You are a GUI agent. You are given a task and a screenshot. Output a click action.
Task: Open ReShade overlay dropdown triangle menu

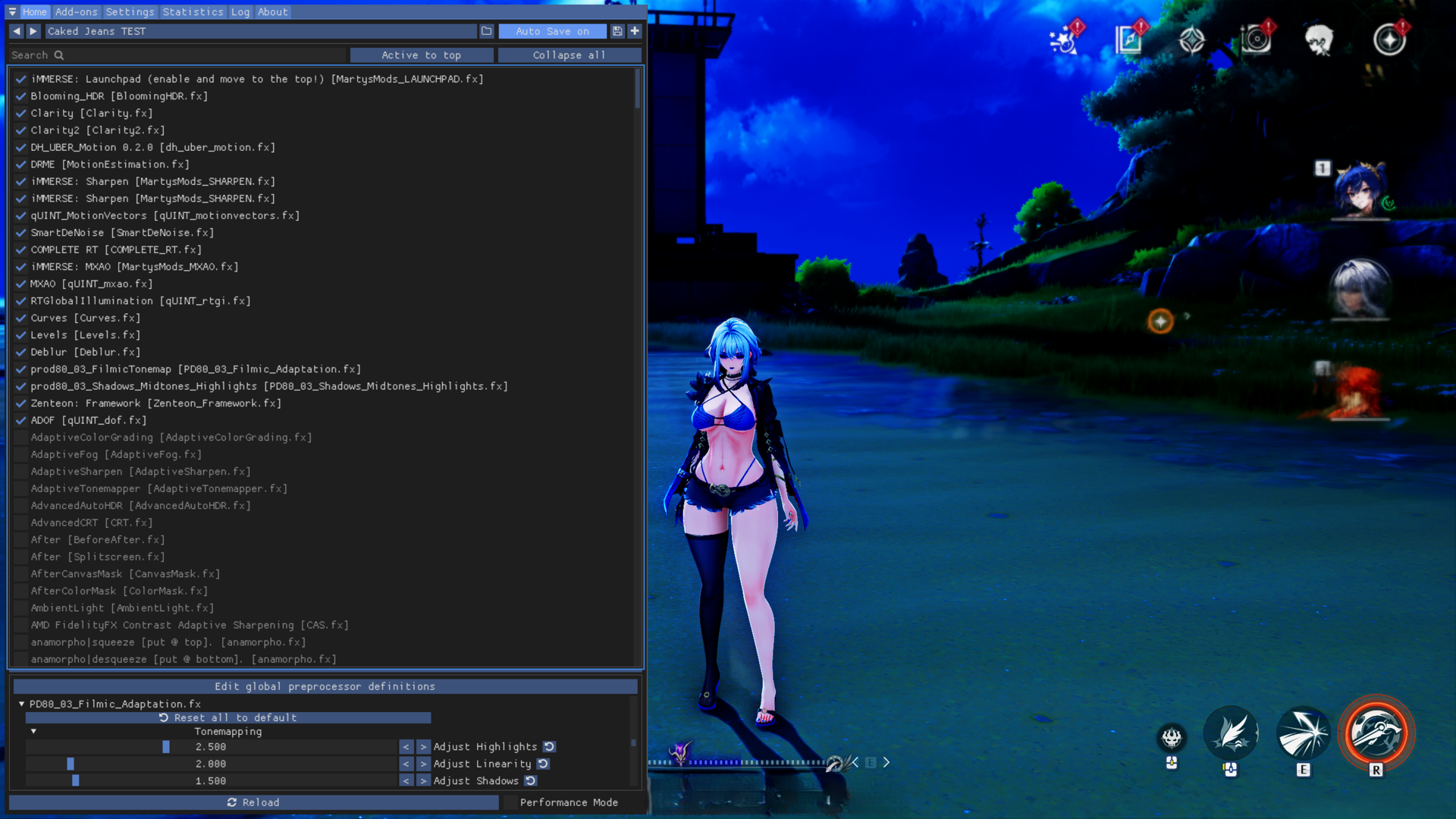(12, 12)
